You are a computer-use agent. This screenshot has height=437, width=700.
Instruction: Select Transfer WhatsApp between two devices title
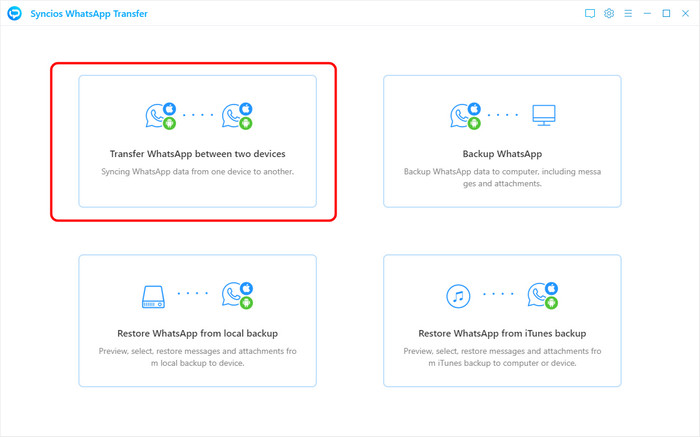pyautogui.click(x=197, y=154)
